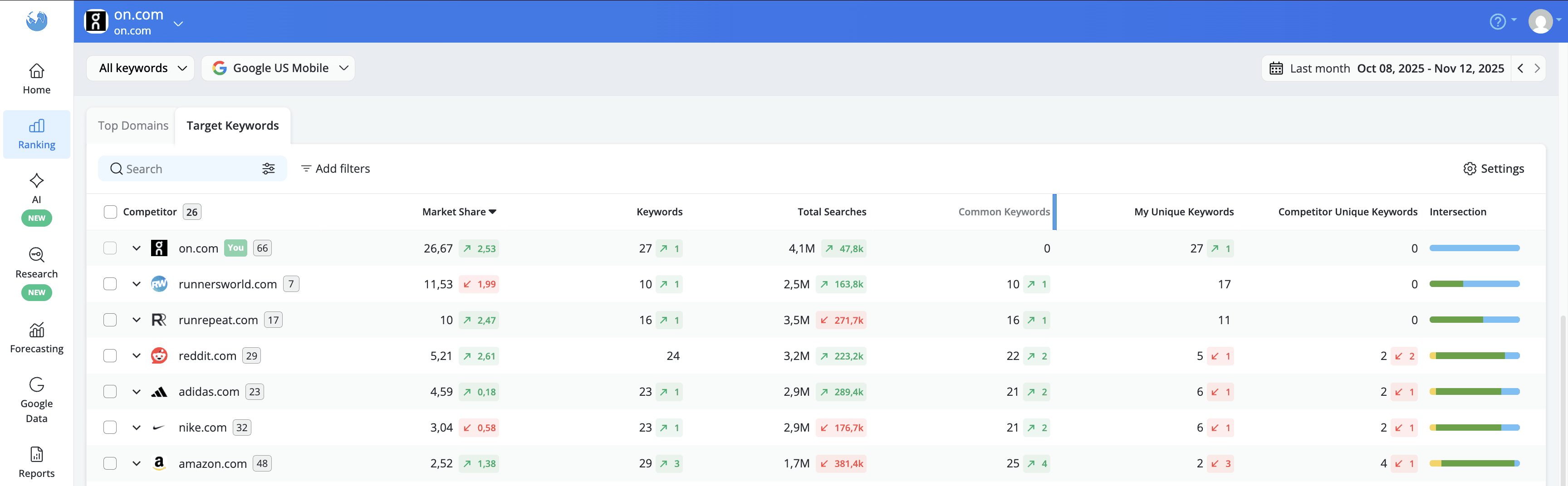Click amazon.com intersection bar
This screenshot has height=486, width=1568.
coord(1474,463)
